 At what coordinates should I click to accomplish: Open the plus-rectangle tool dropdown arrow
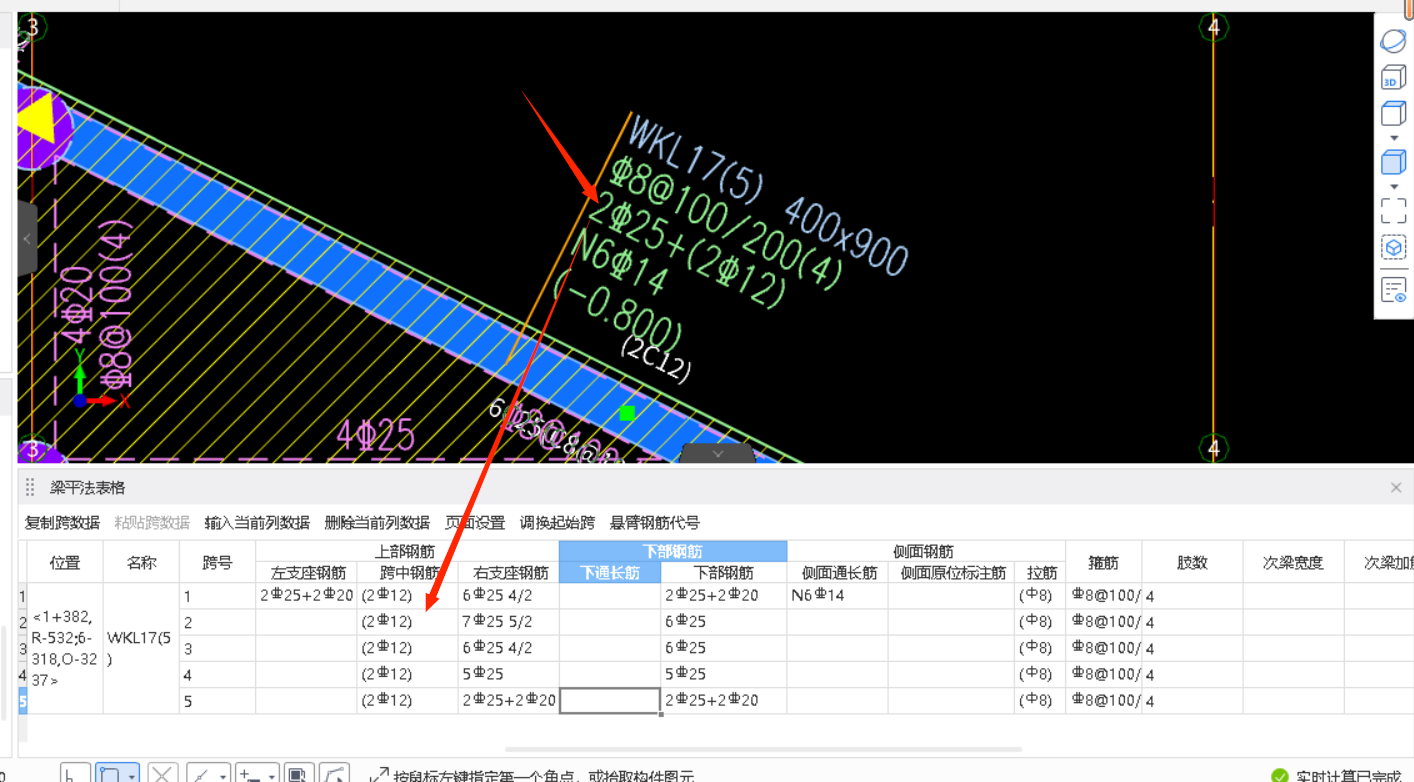(x=272, y=776)
